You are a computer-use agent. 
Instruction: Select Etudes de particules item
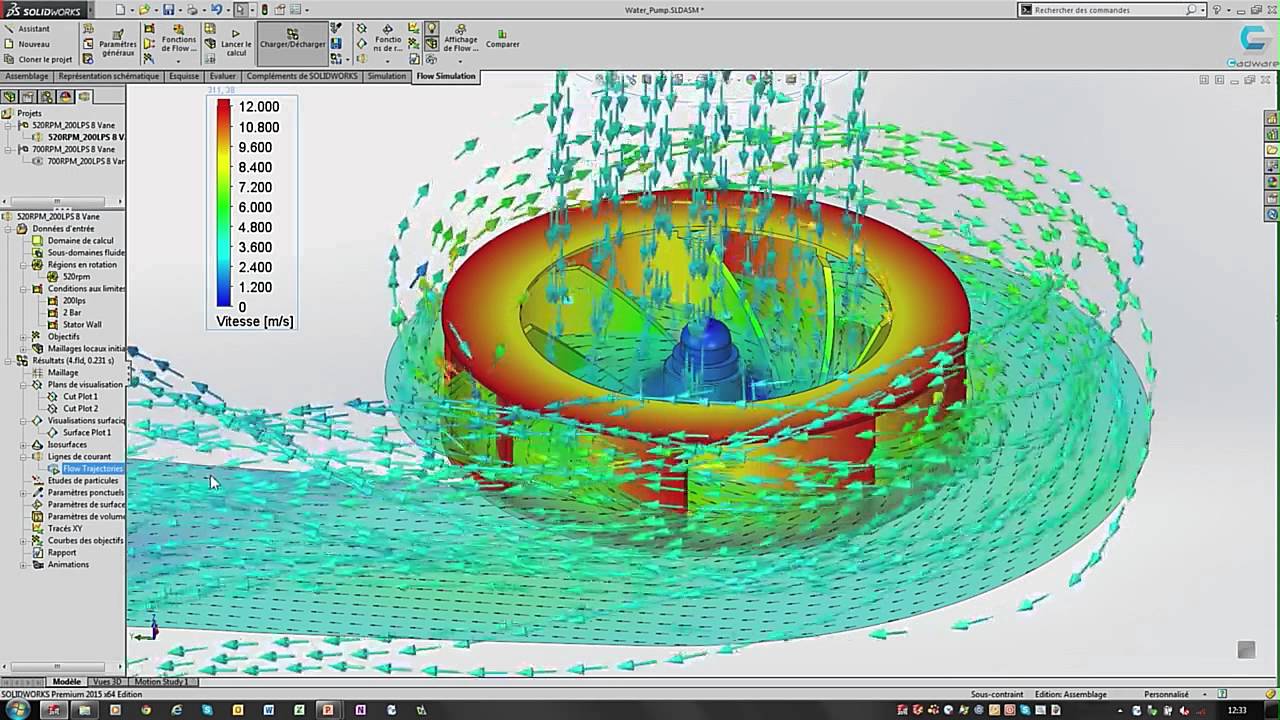point(83,481)
